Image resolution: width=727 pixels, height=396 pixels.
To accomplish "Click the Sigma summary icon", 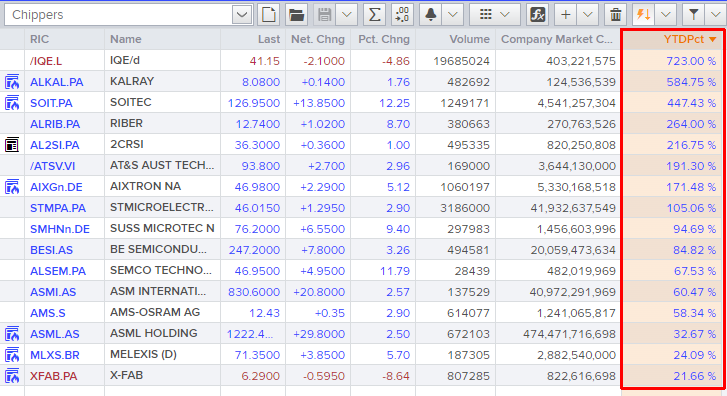I will (x=374, y=15).
